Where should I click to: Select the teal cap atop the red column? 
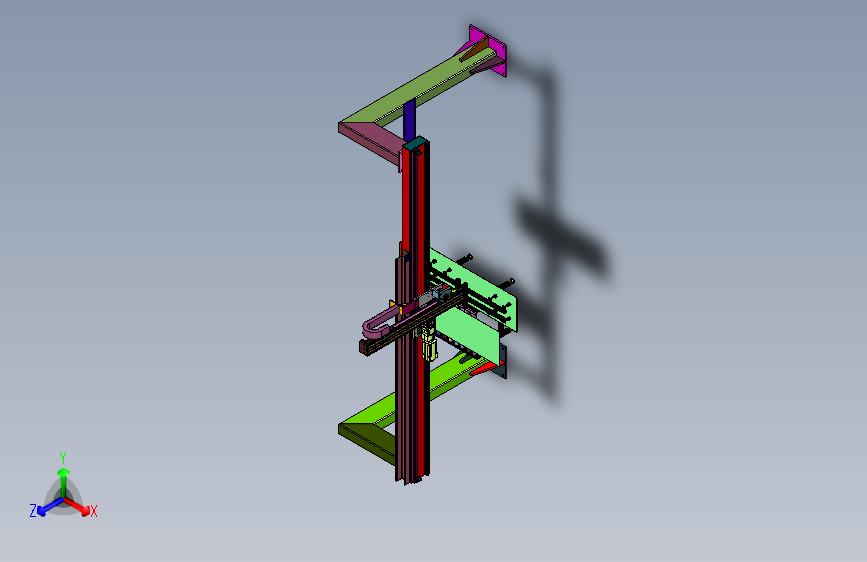click(415, 143)
